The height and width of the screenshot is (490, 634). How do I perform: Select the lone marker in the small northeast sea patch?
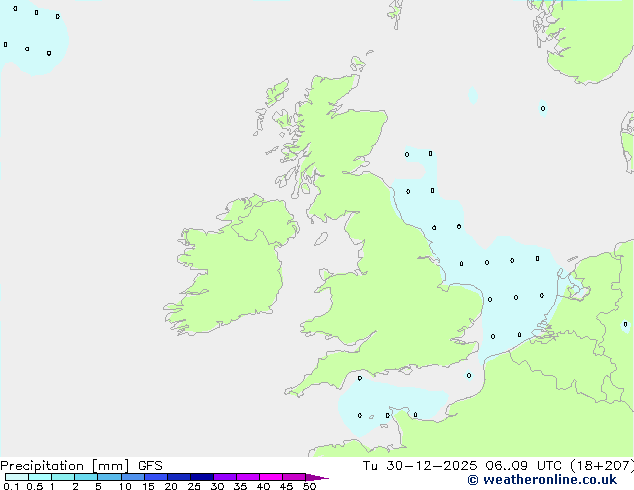(x=543, y=109)
